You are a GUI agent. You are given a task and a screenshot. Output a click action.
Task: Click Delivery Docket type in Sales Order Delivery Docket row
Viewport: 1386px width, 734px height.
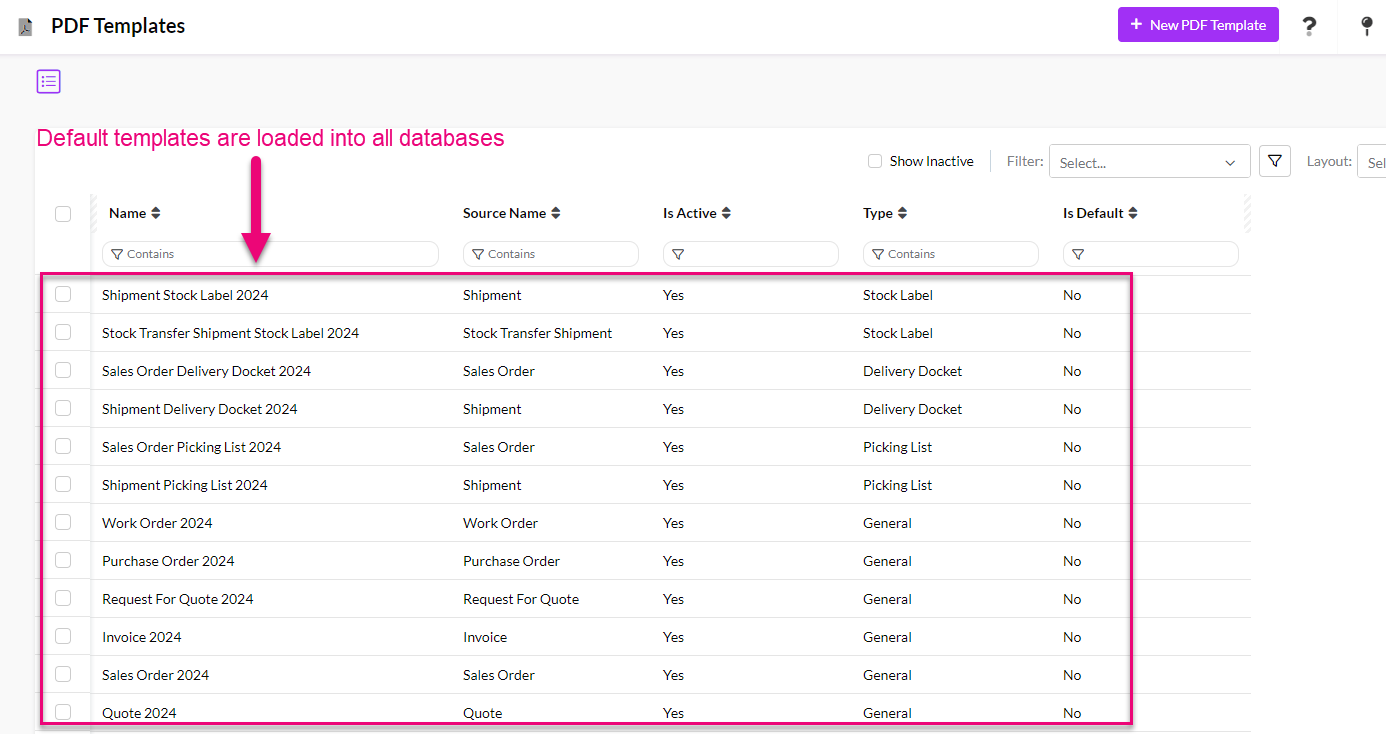(x=912, y=371)
